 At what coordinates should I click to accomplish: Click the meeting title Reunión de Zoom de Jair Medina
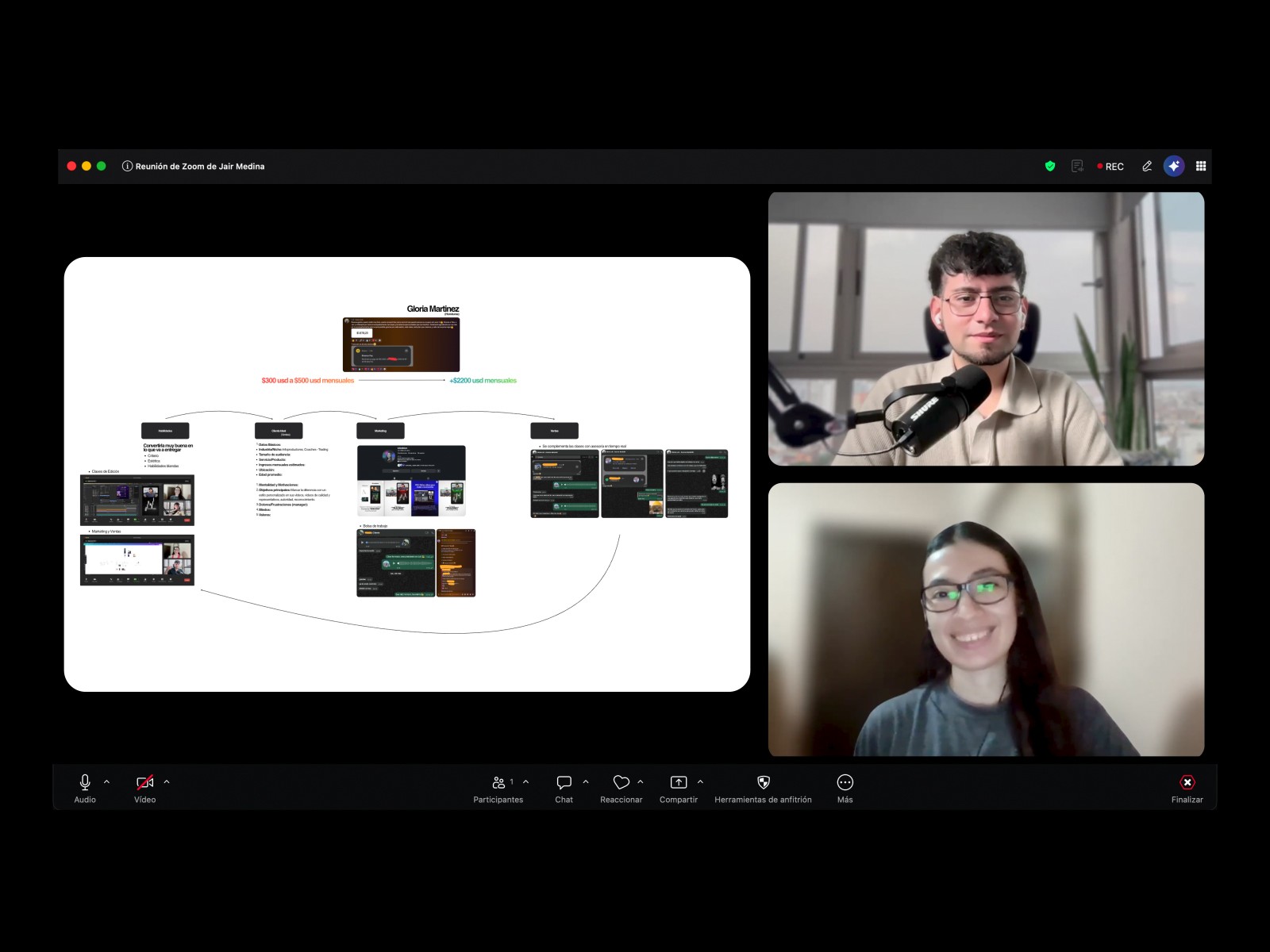200,167
